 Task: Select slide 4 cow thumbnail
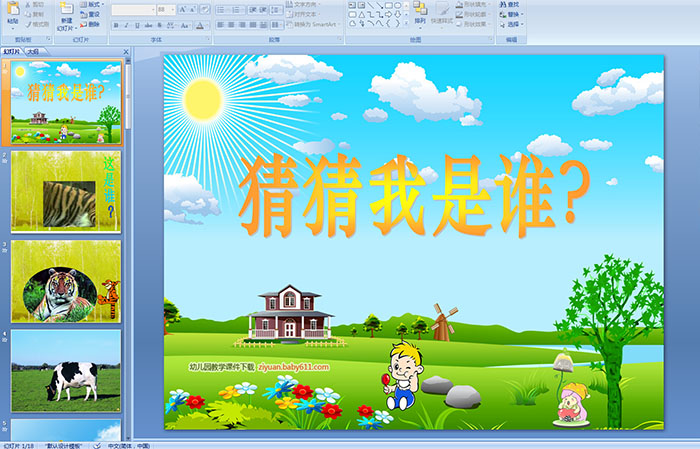click(66, 370)
